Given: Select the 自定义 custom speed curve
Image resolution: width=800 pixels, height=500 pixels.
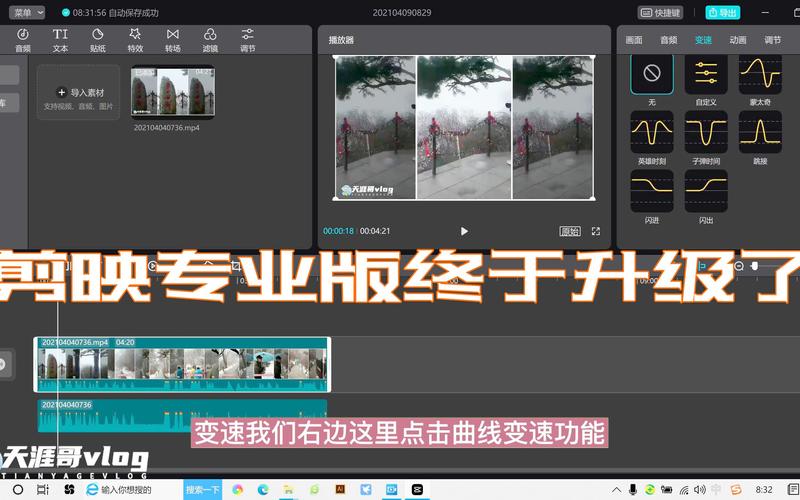Looking at the screenshot, I should pyautogui.click(x=706, y=74).
